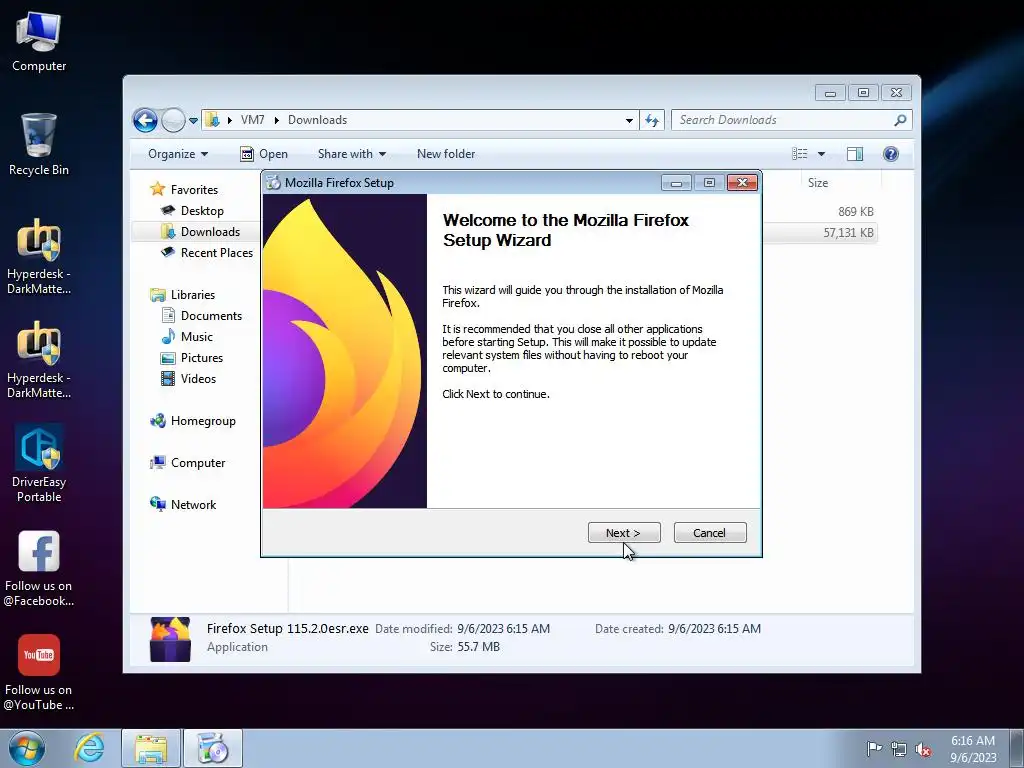
Task: Expand the address bar history dropdown
Action: pos(629,120)
